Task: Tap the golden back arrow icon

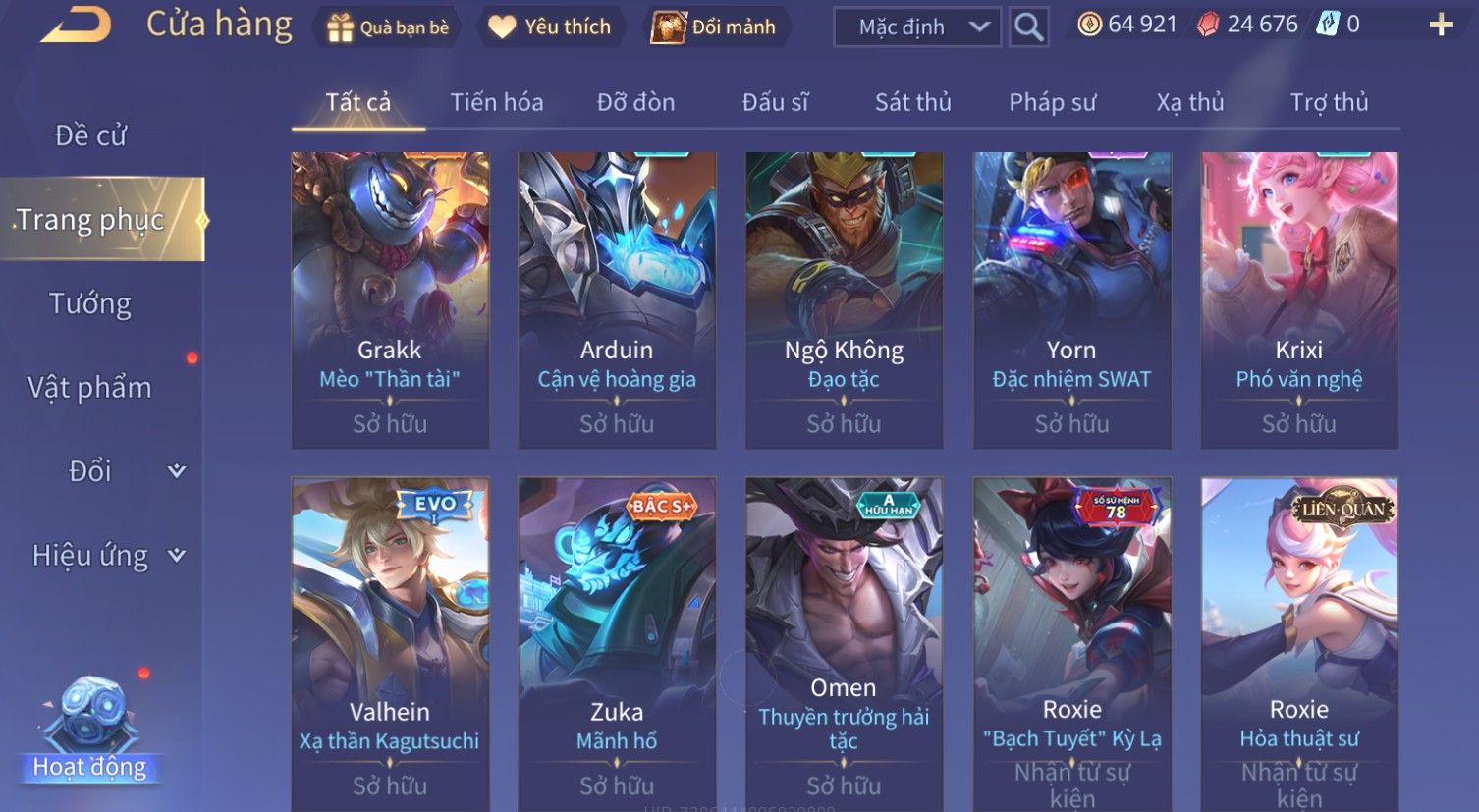Action: point(75,25)
